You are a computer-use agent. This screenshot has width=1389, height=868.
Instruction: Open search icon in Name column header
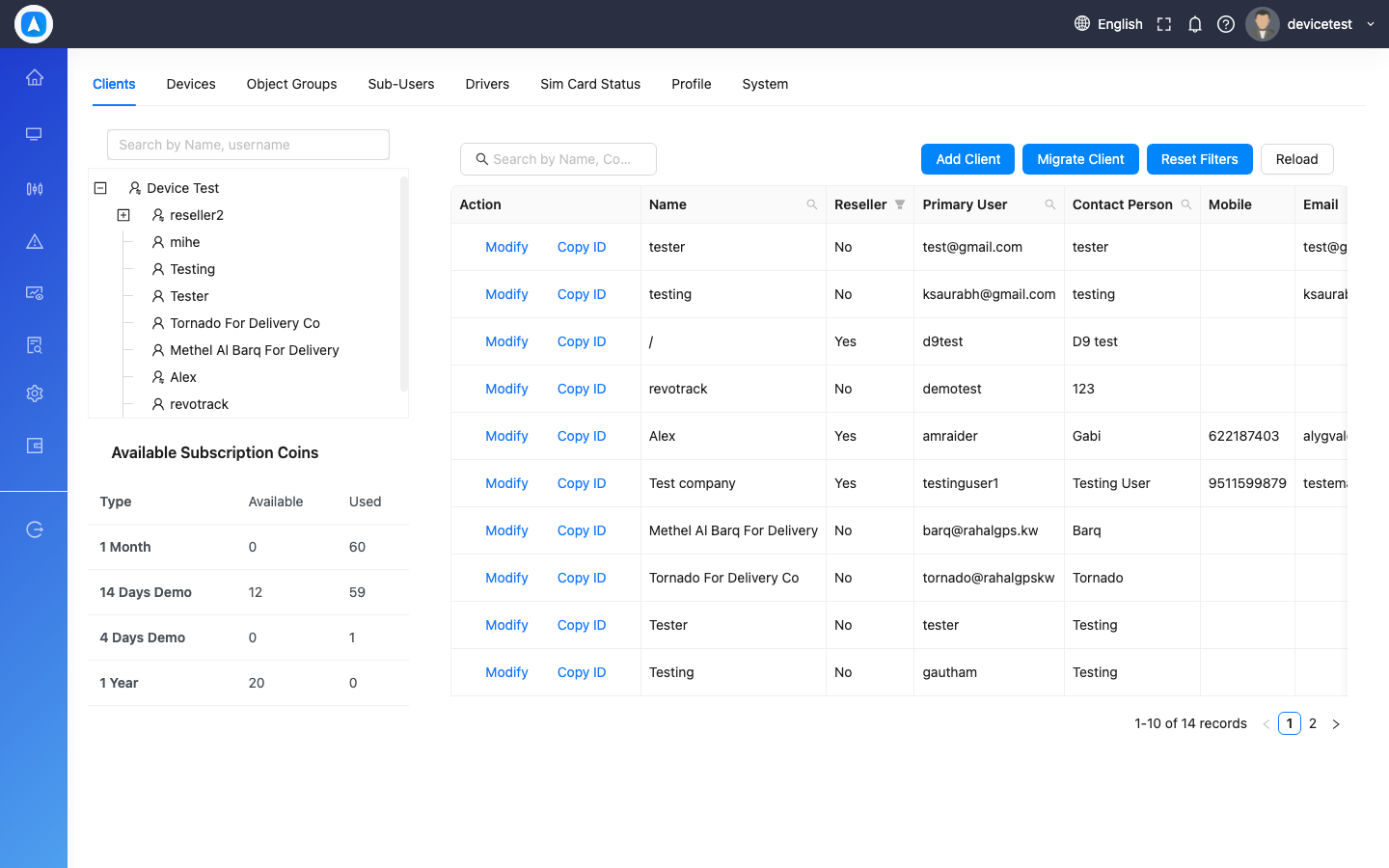click(812, 204)
